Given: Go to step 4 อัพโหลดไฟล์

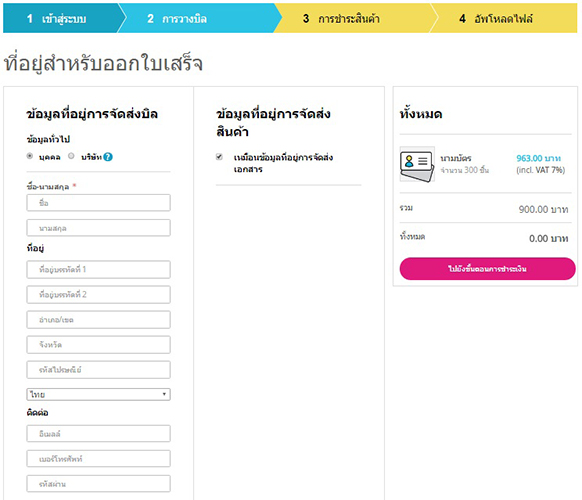Looking at the screenshot, I should [x=503, y=18].
